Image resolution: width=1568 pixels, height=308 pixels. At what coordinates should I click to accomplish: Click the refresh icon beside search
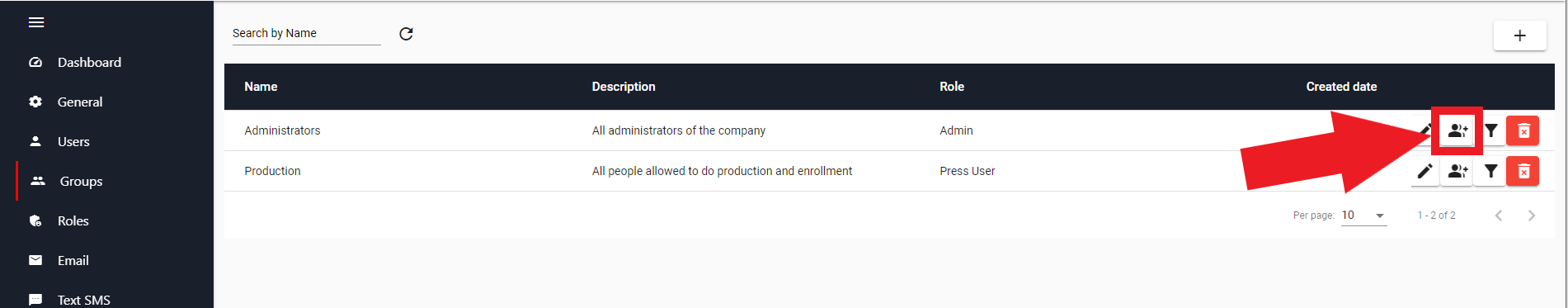point(406,34)
